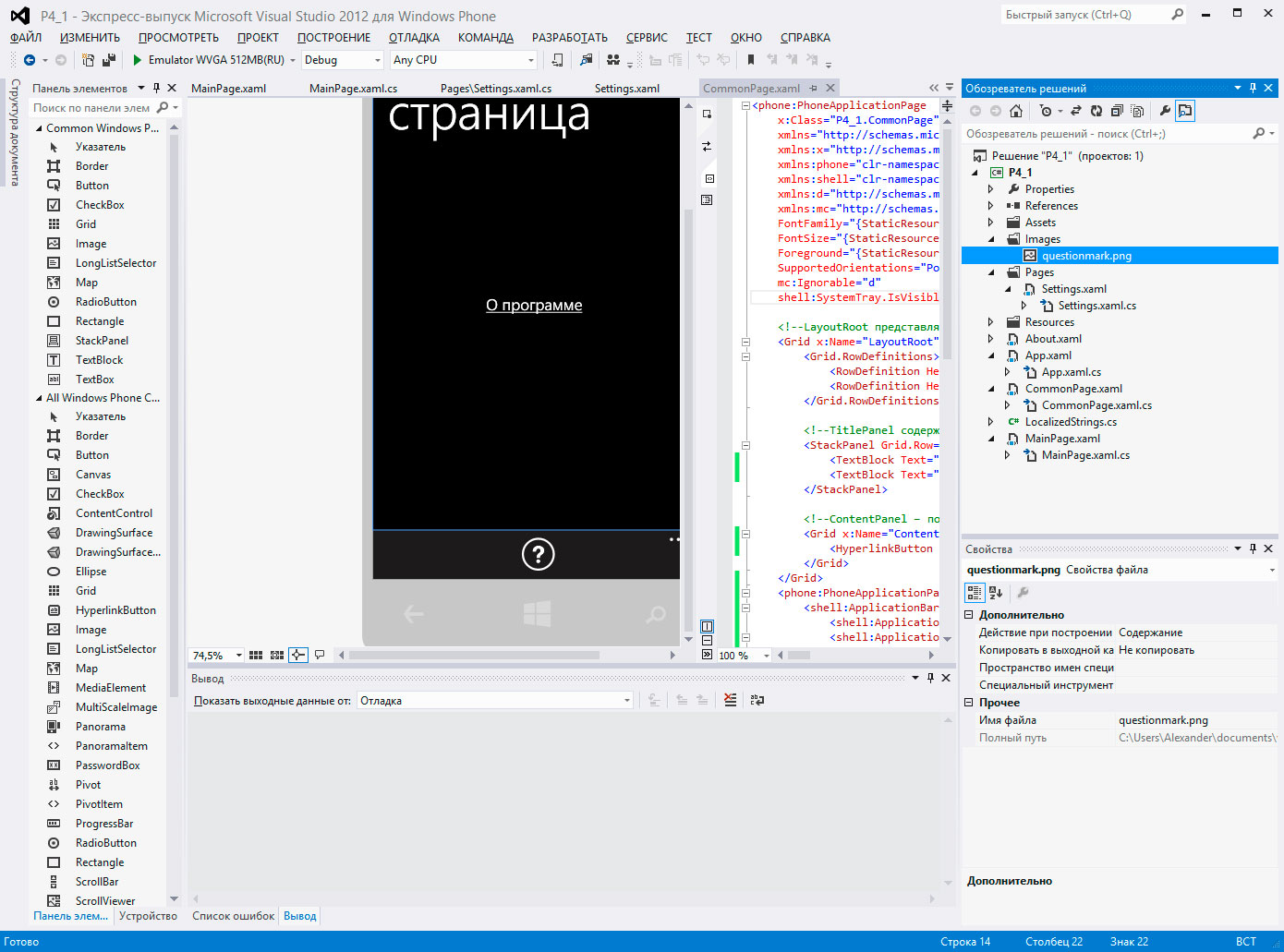Click the toolbox search field
1284x952 pixels.
pyautogui.click(x=92, y=108)
